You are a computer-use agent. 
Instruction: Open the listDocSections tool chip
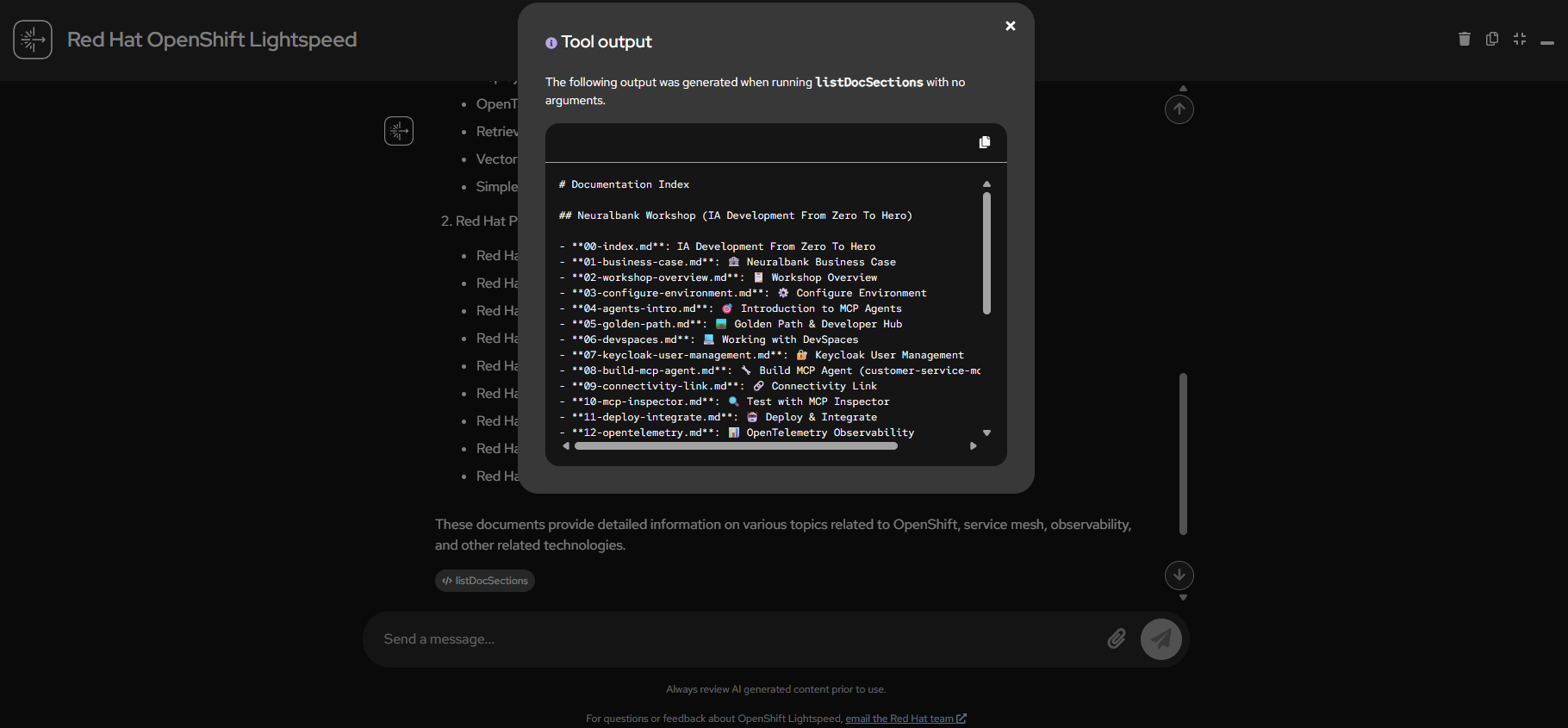(485, 581)
